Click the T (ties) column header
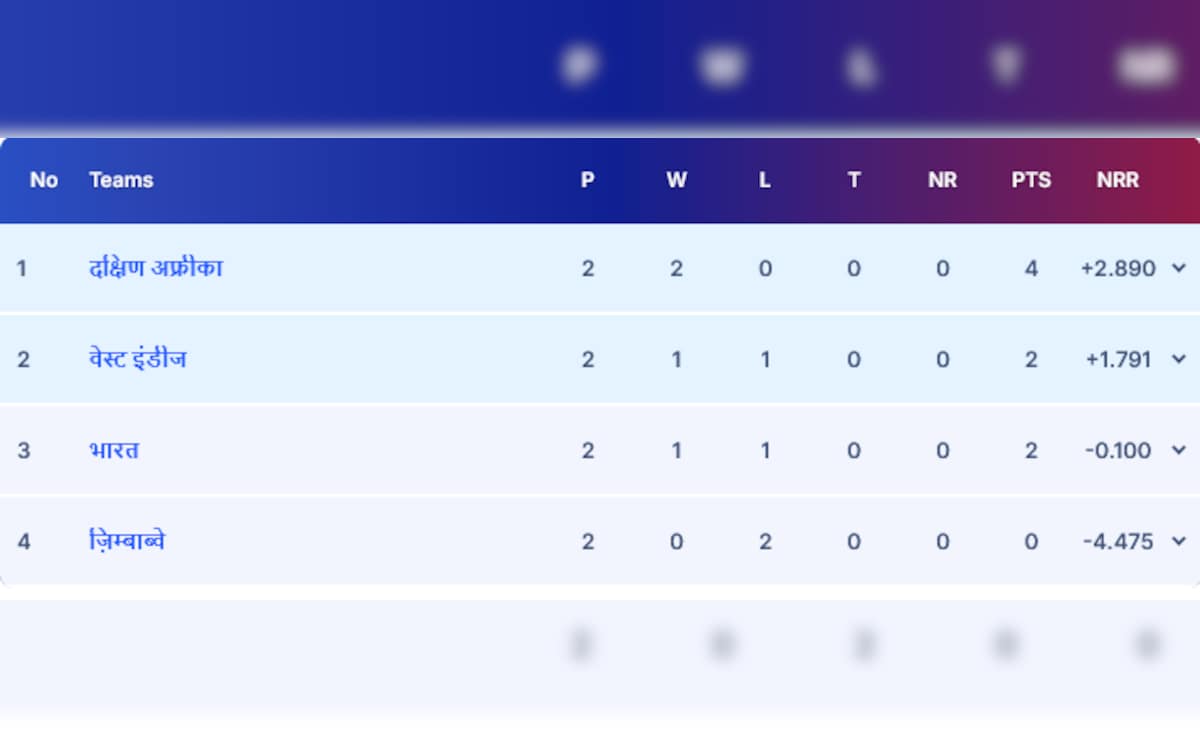Viewport: 1200px width, 738px height. (x=854, y=180)
